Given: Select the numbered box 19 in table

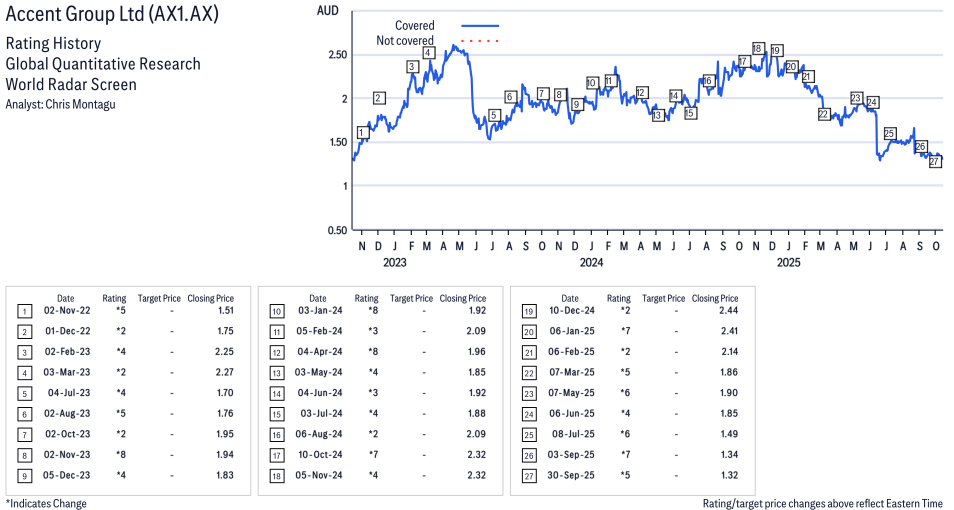Looking at the screenshot, I should pyautogui.click(x=527, y=311).
